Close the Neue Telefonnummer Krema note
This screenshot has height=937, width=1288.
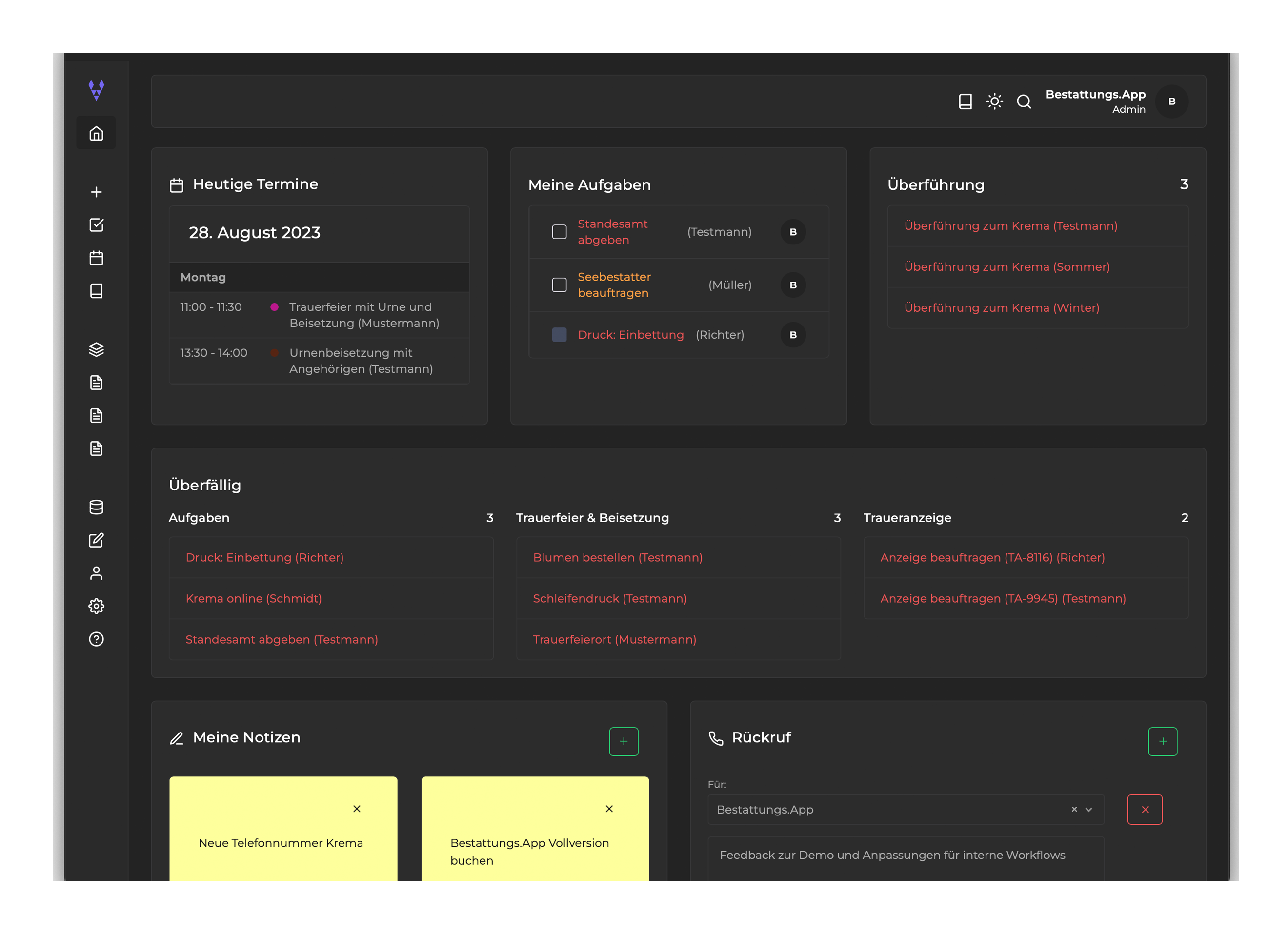357,809
